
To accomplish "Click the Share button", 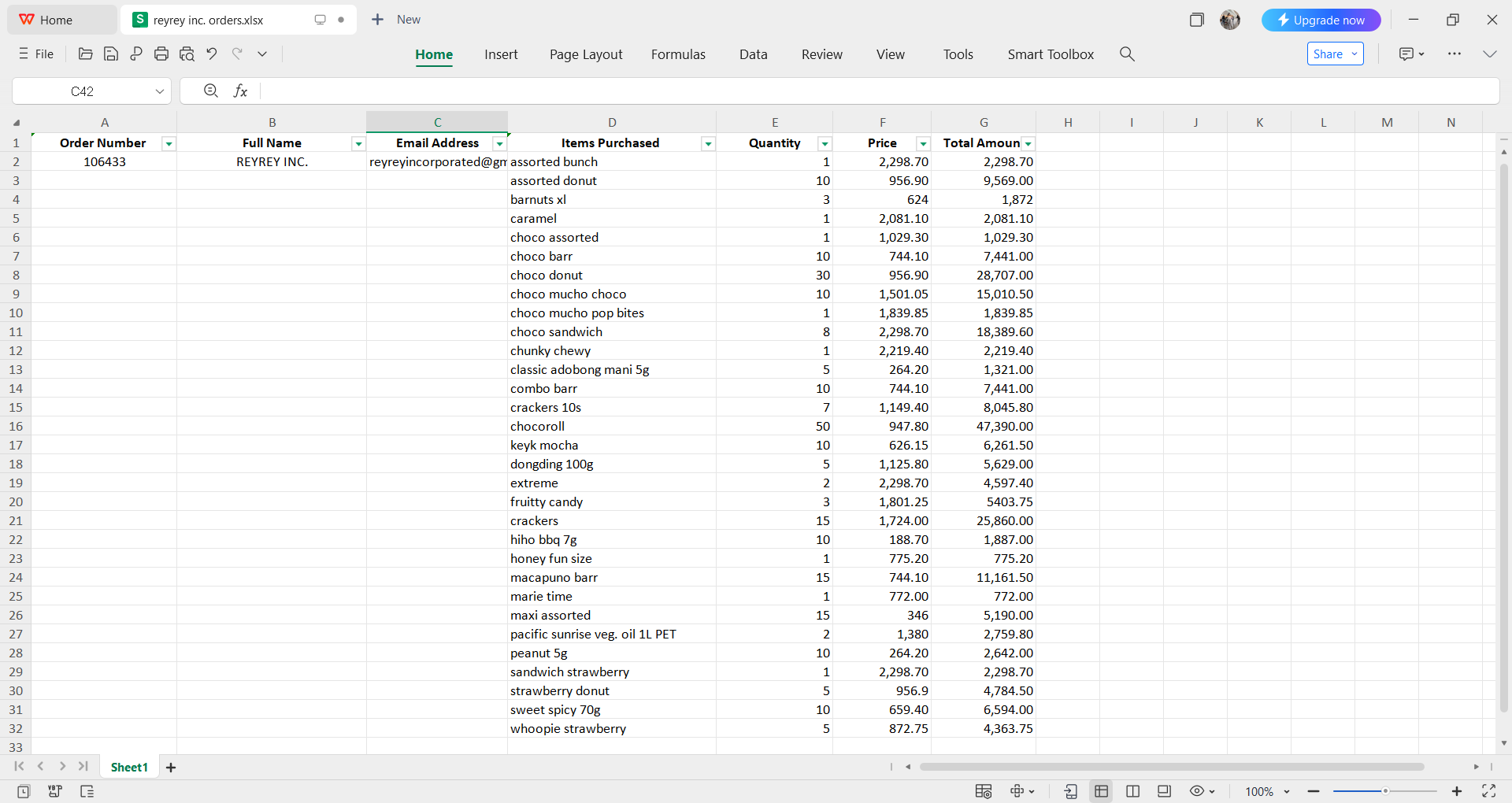I will [x=1335, y=54].
